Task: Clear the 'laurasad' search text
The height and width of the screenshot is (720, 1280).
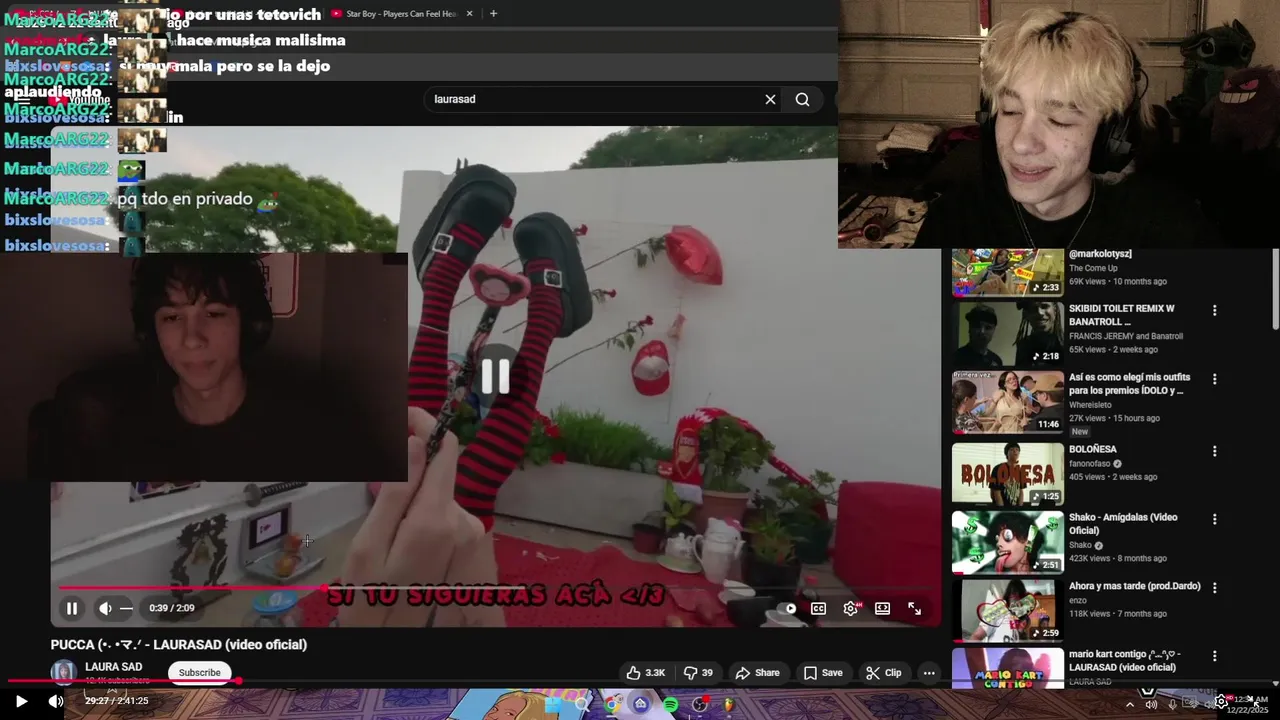Action: pos(770,99)
